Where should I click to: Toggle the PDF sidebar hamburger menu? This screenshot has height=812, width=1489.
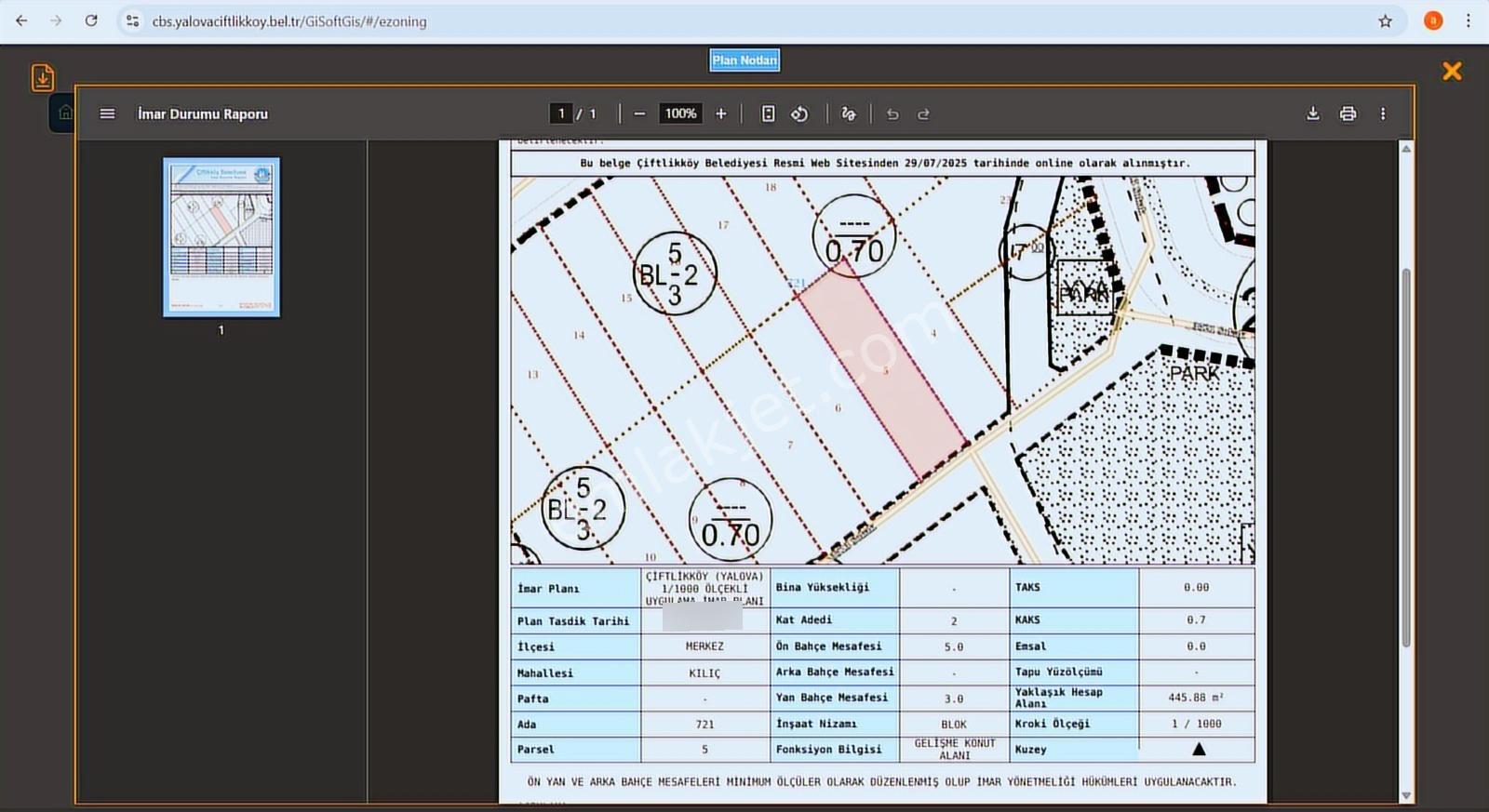tap(107, 113)
